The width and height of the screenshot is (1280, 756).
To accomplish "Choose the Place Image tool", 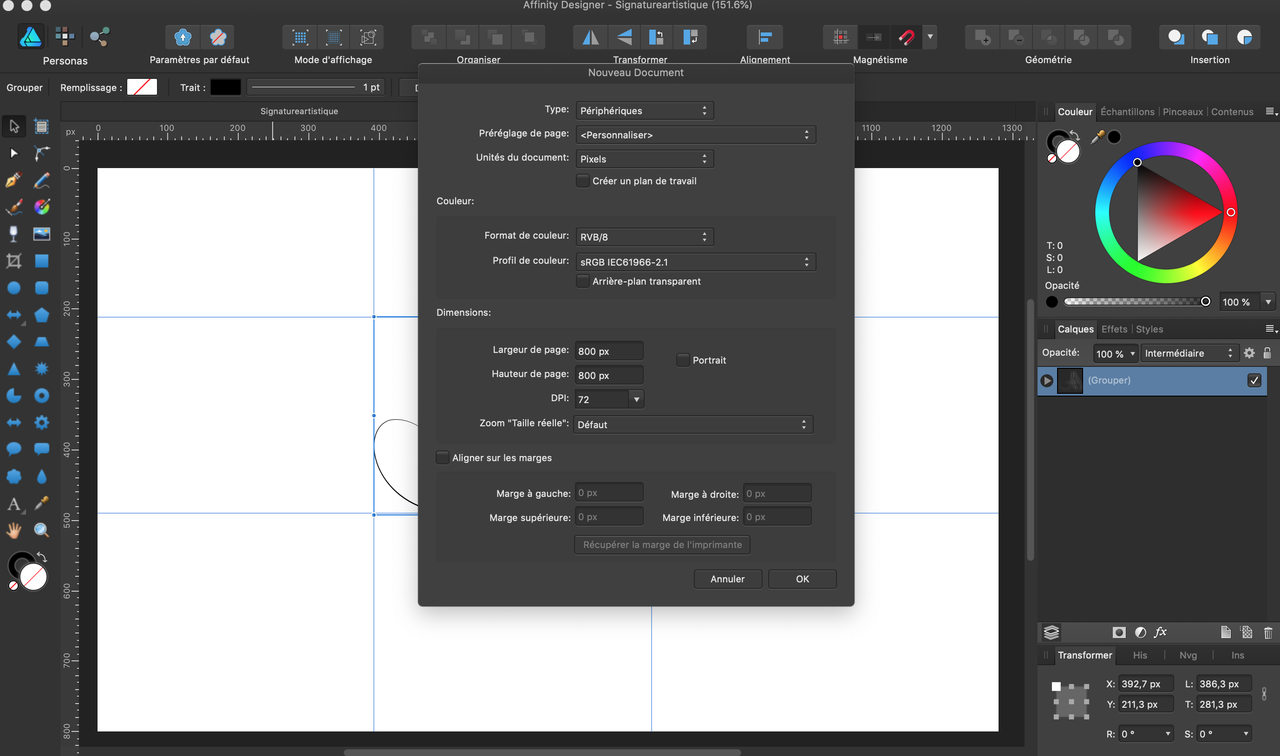I will click(x=42, y=234).
